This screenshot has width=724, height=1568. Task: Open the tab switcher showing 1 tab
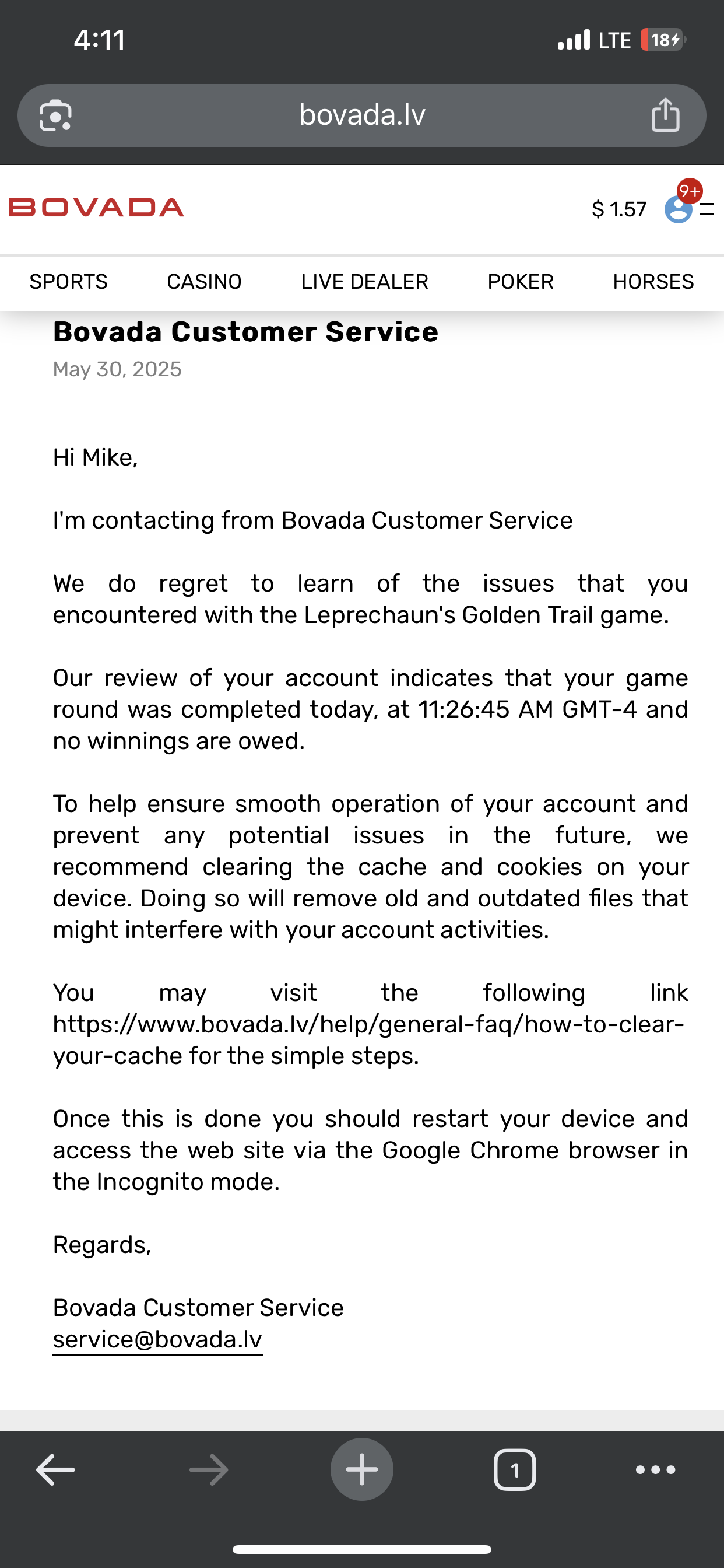pos(515,1470)
